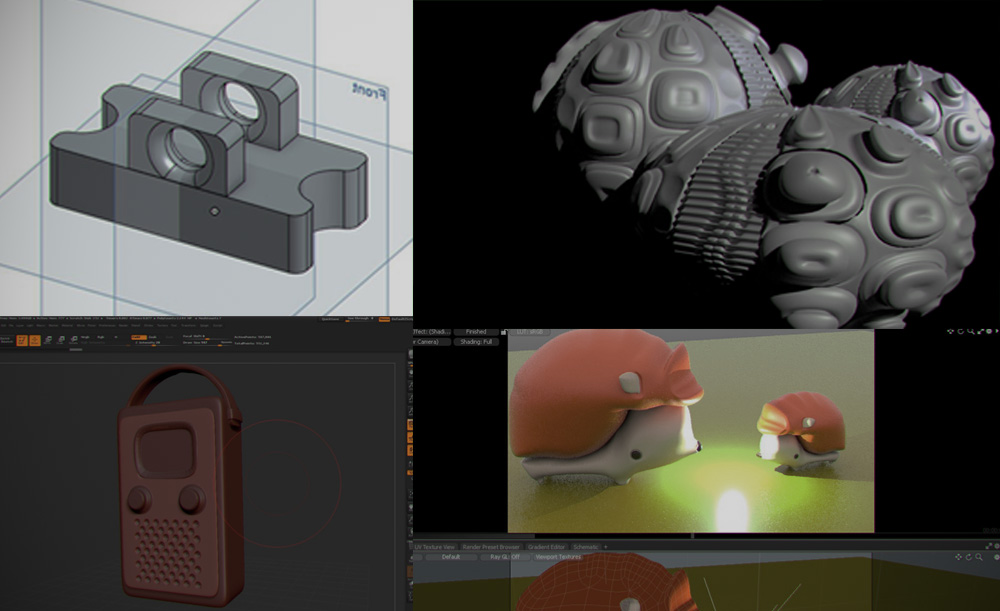Click the Draw mode icon in ZBrush
Viewport: 1000px width, 611px height.
[35, 341]
